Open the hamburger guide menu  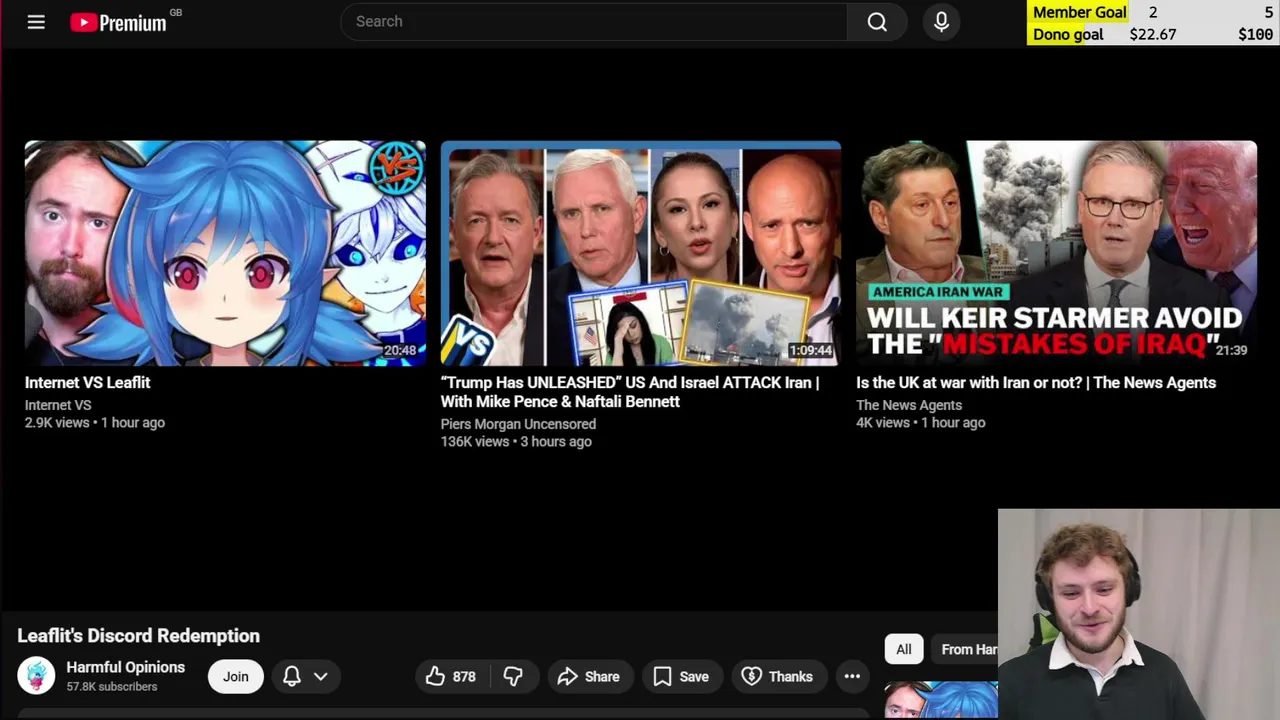(36, 22)
